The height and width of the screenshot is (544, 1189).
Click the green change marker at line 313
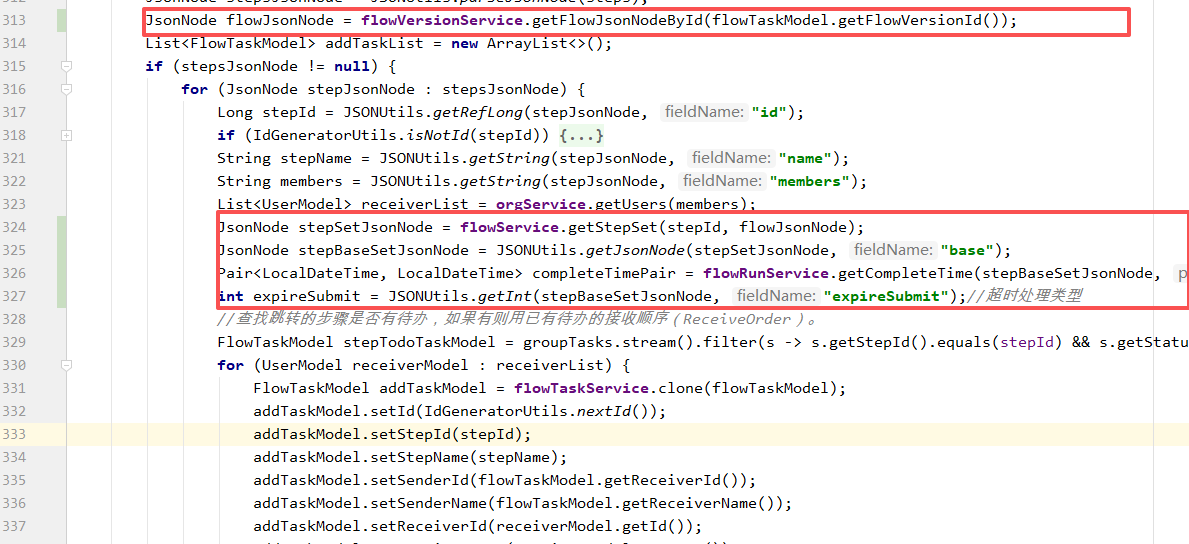62,20
